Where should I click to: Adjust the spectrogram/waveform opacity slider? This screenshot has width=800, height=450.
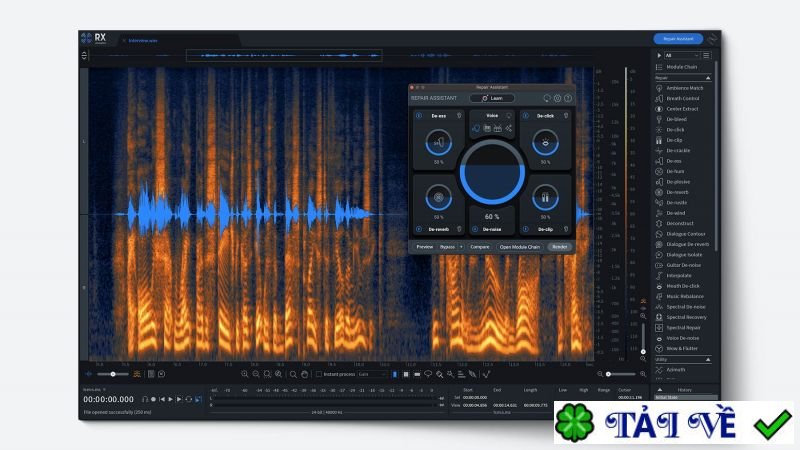pyautogui.click(x=113, y=374)
